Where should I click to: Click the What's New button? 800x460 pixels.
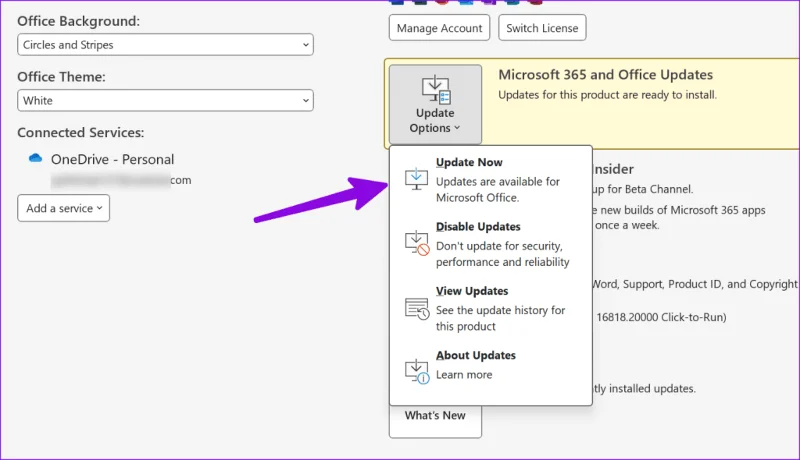[435, 421]
